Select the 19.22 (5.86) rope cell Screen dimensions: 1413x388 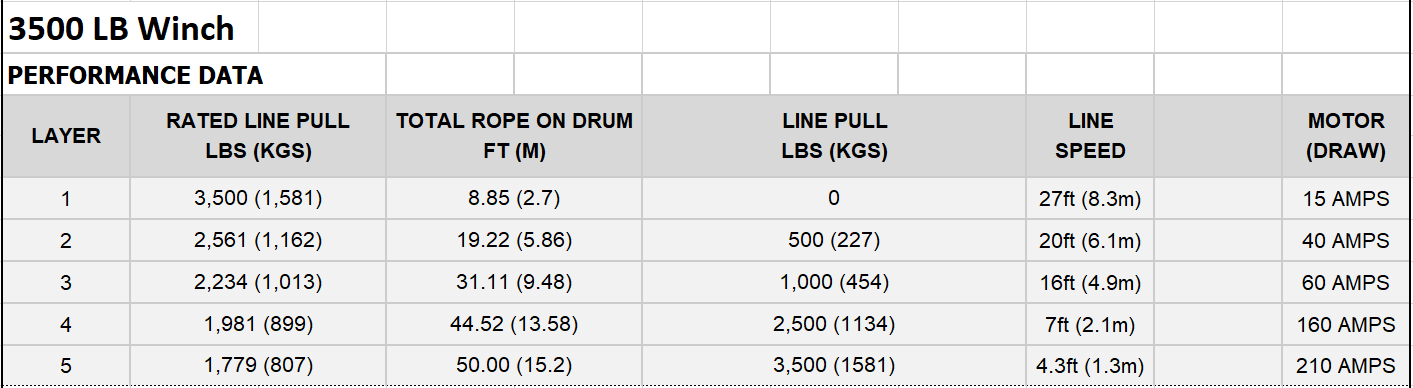(x=514, y=241)
